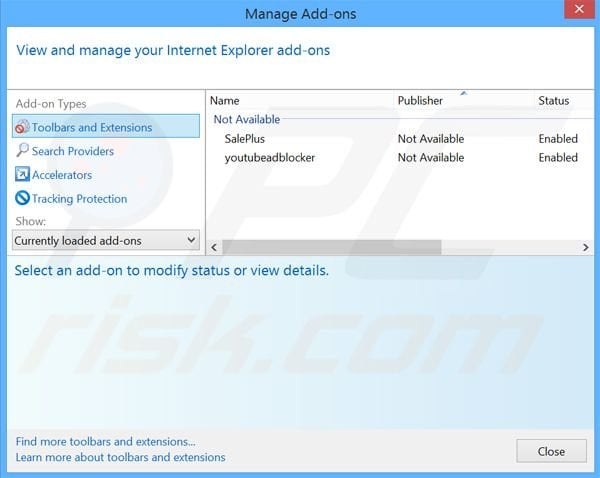
Task: Click the Close button
Action: (x=551, y=451)
